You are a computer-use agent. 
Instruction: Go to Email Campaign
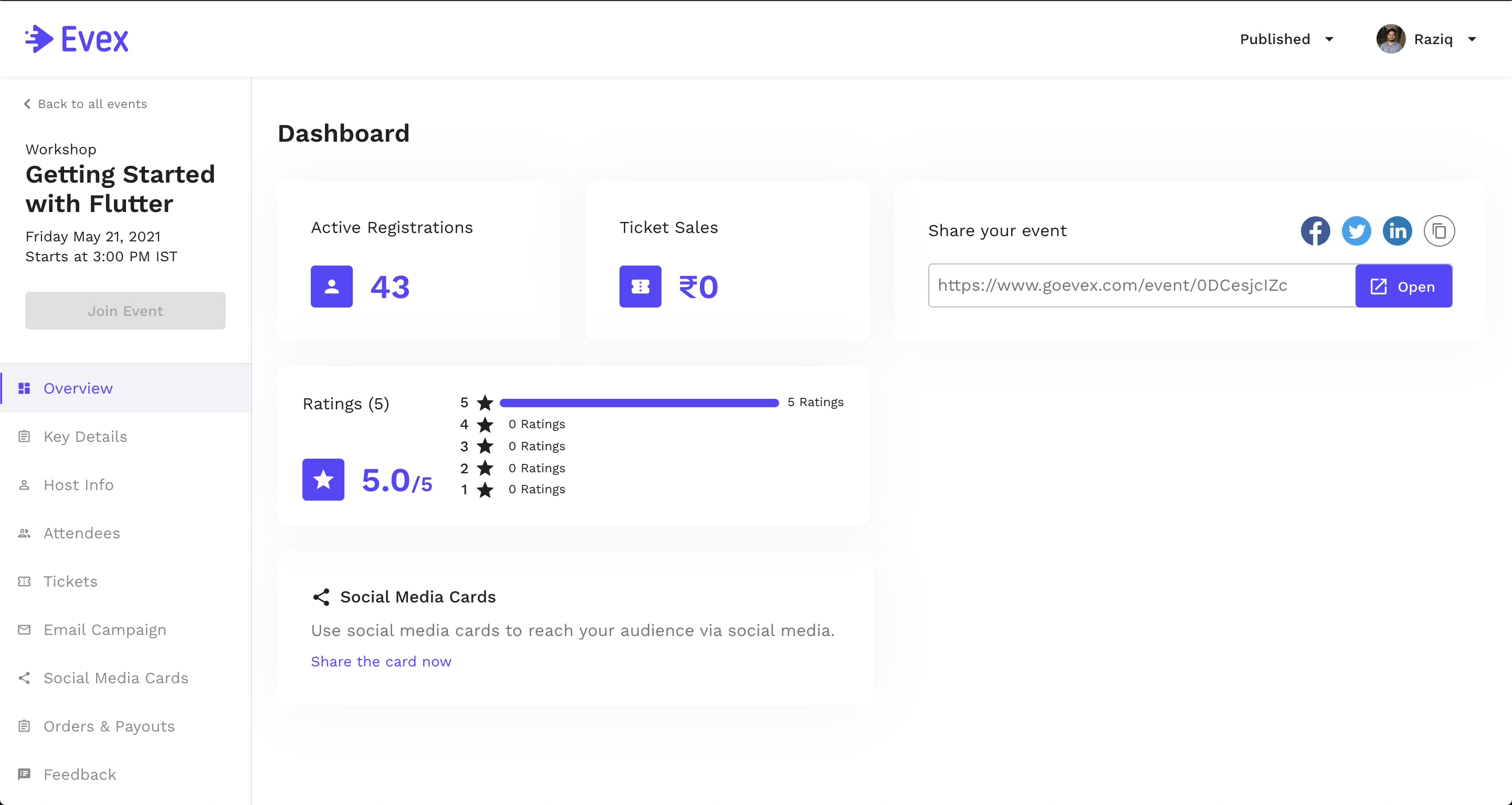[125, 630]
